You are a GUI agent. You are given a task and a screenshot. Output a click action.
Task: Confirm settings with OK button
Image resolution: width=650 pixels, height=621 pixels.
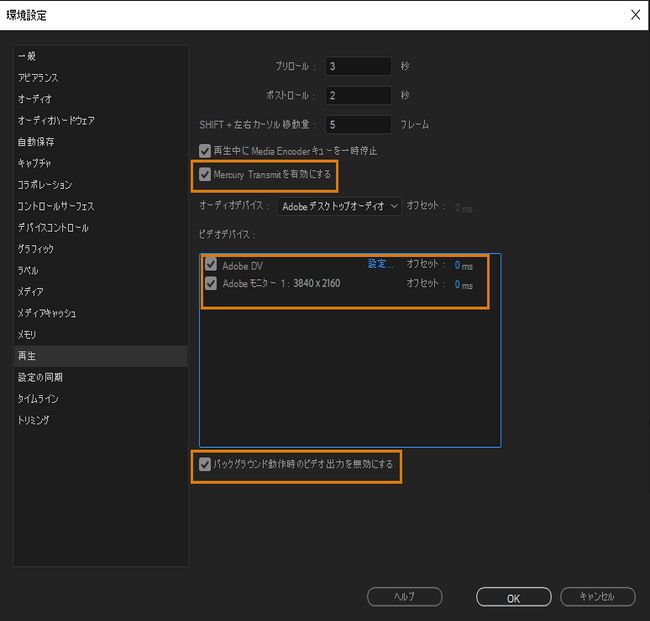tap(514, 597)
